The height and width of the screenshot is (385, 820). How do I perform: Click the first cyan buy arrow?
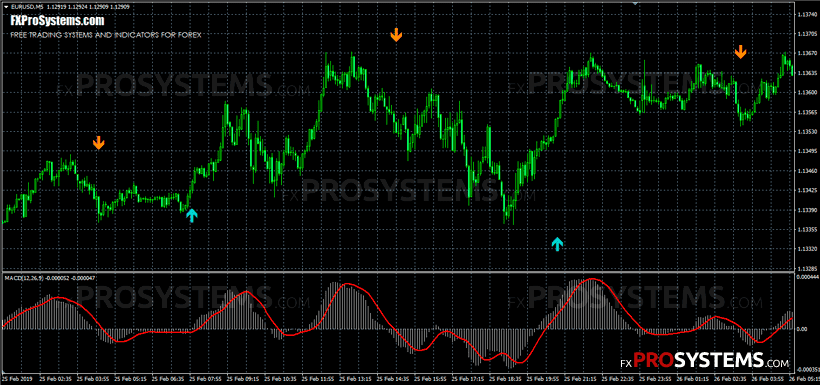(x=192, y=215)
